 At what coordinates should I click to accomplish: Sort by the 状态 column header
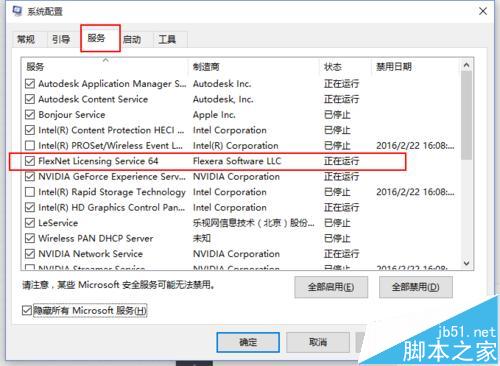click(x=345, y=67)
